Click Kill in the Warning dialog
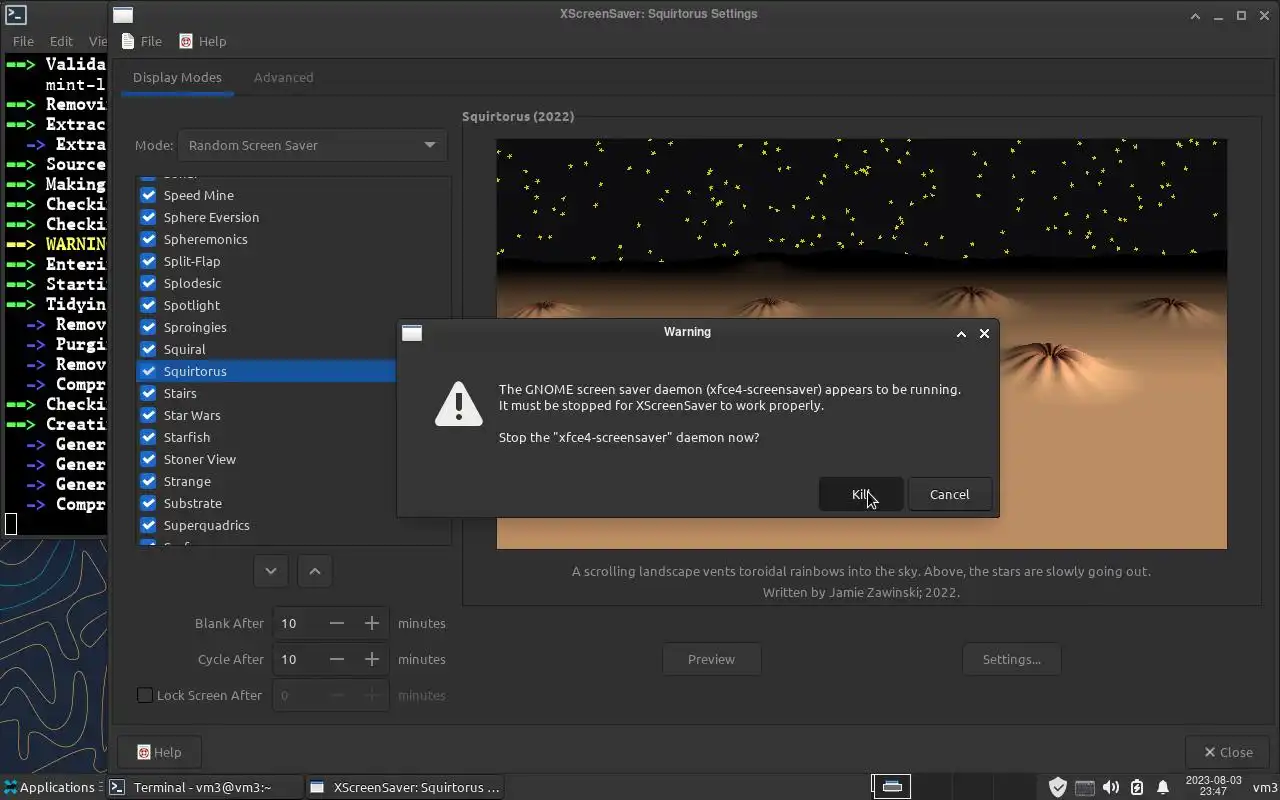Image resolution: width=1280 pixels, height=800 pixels. [x=861, y=494]
